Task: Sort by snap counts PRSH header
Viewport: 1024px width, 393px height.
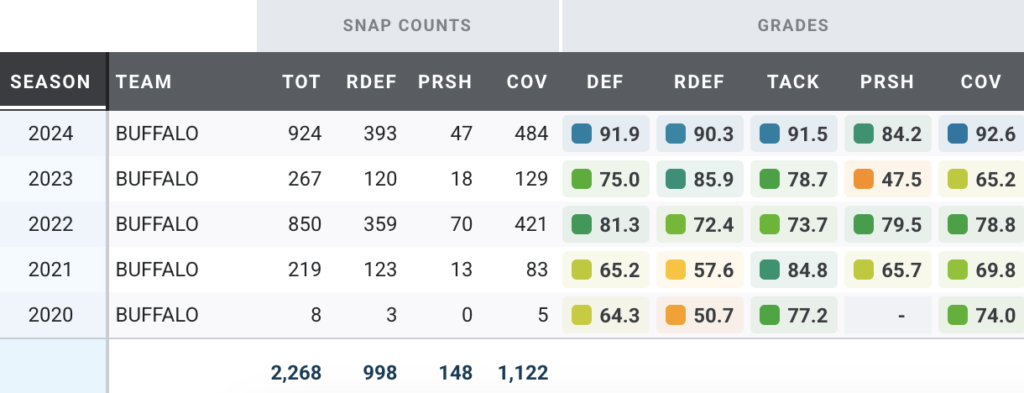Action: [x=445, y=82]
